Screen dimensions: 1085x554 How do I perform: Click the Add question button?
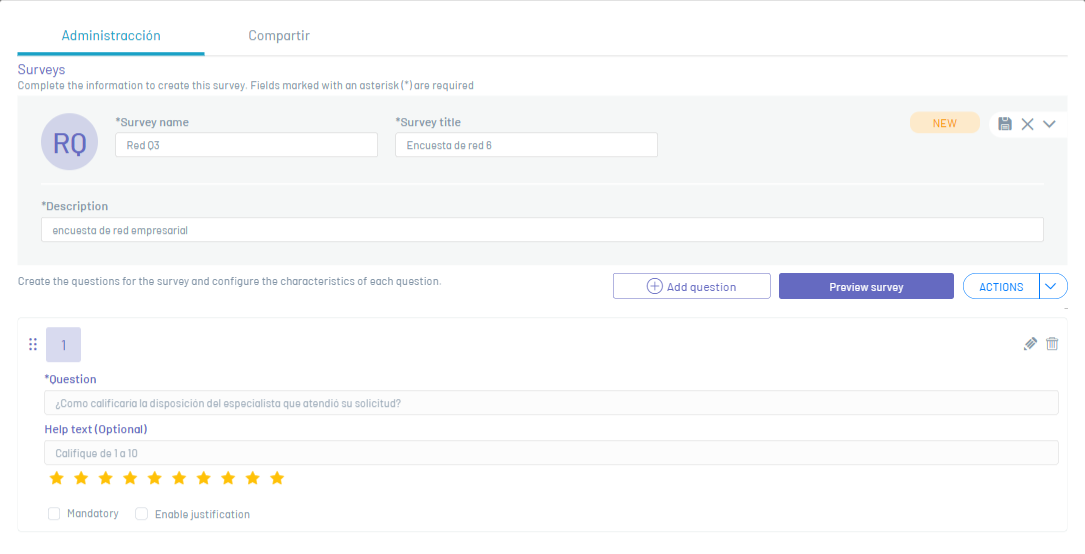click(x=691, y=286)
